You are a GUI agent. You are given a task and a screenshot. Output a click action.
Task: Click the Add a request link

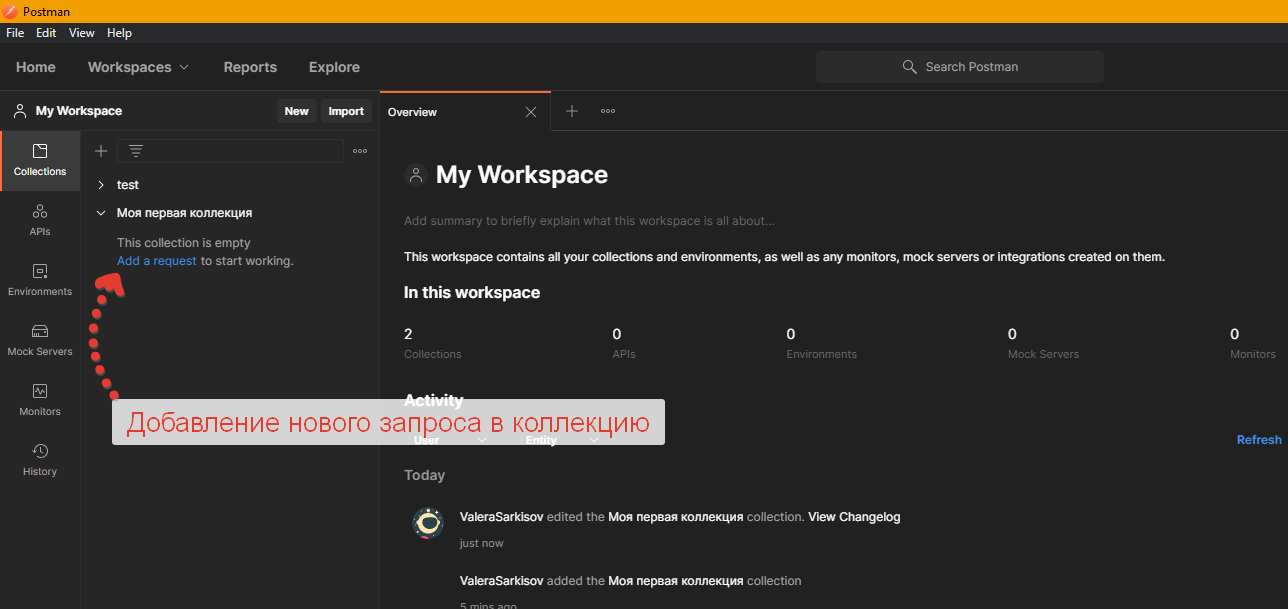pos(157,261)
